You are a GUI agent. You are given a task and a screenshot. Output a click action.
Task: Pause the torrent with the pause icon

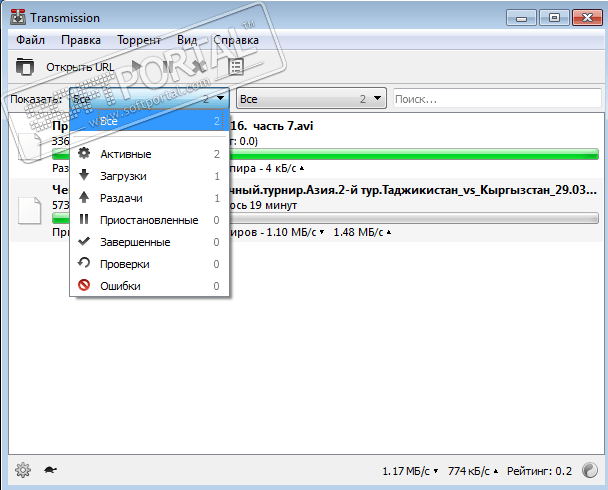tap(168, 67)
